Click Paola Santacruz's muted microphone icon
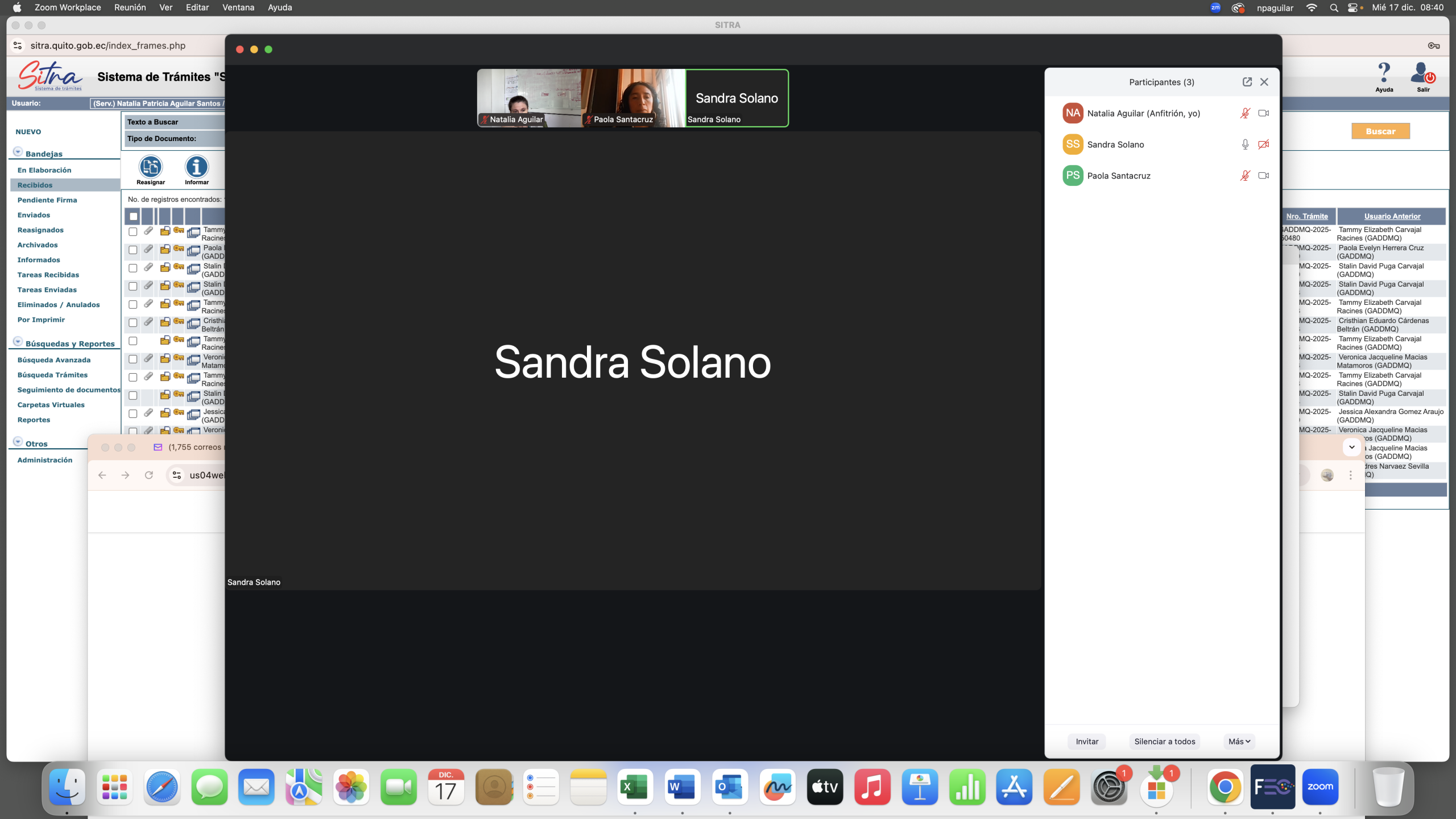Viewport: 1456px width, 819px height. tap(1244, 176)
